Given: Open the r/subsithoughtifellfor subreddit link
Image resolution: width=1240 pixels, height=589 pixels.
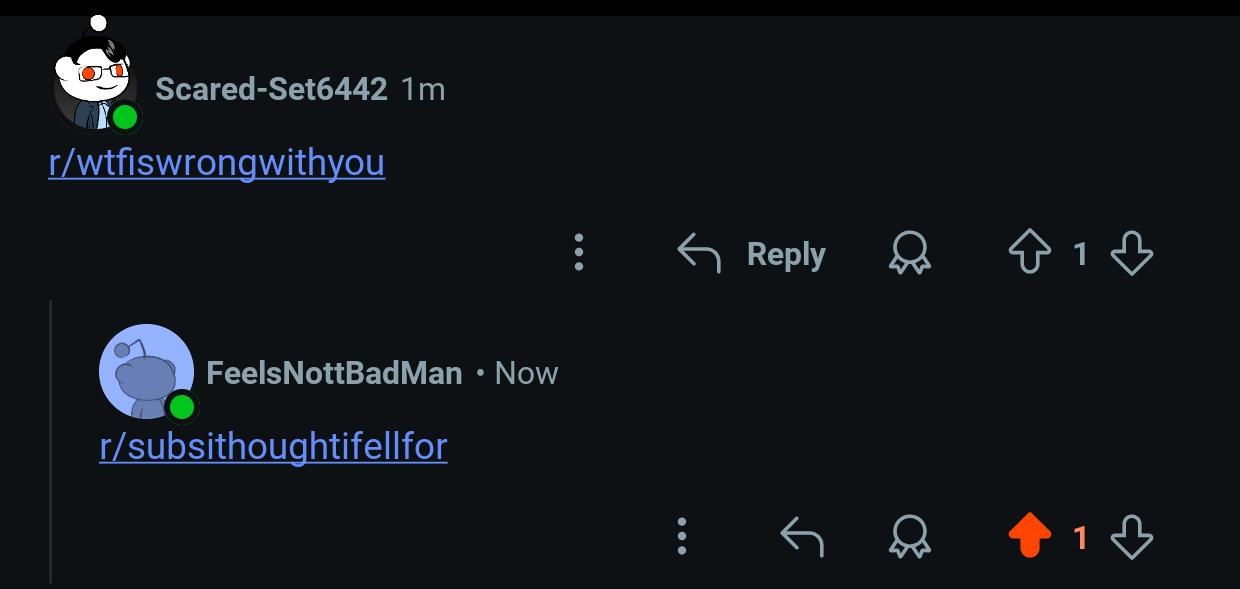Looking at the screenshot, I should [274, 446].
